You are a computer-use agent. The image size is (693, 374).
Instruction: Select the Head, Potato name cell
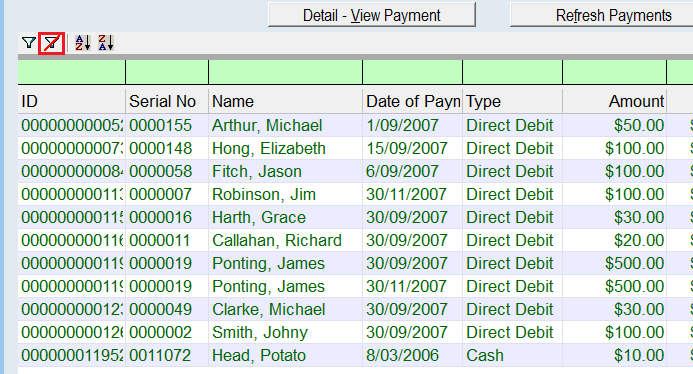coord(286,355)
